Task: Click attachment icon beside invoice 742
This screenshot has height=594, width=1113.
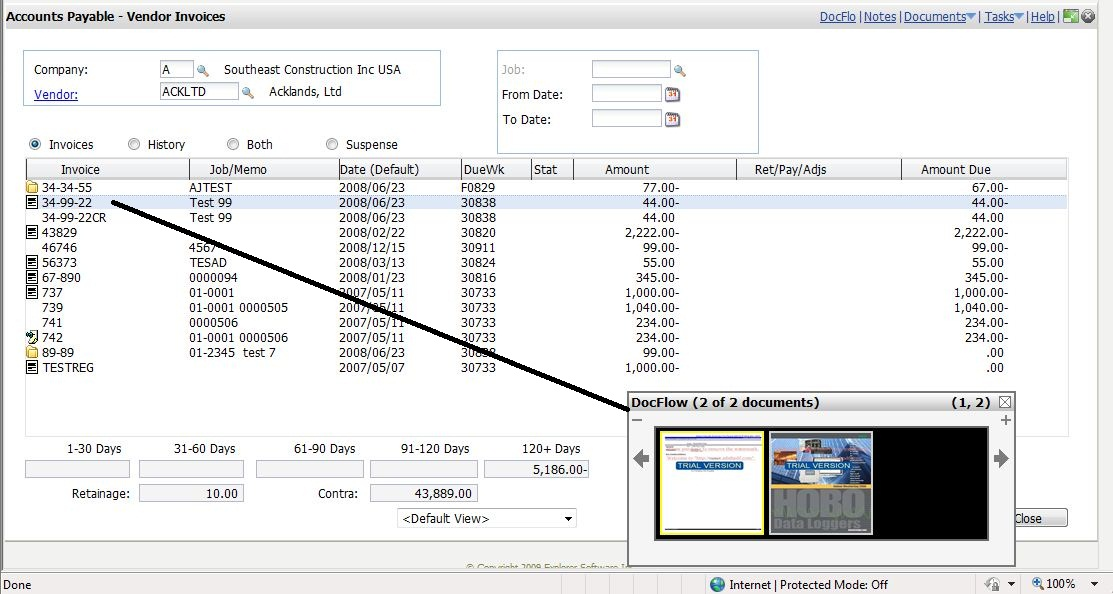Action: tap(32, 337)
